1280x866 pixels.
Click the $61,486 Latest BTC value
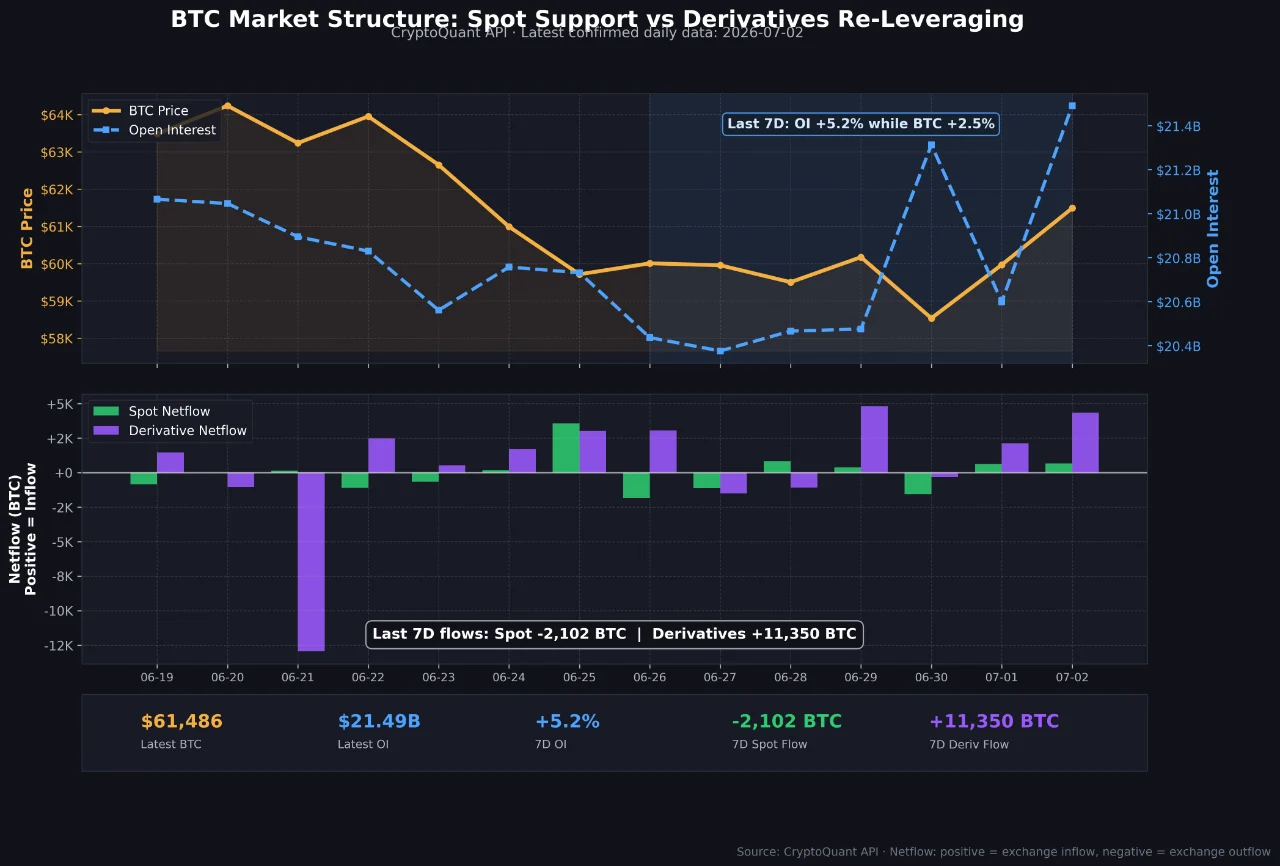(x=182, y=721)
